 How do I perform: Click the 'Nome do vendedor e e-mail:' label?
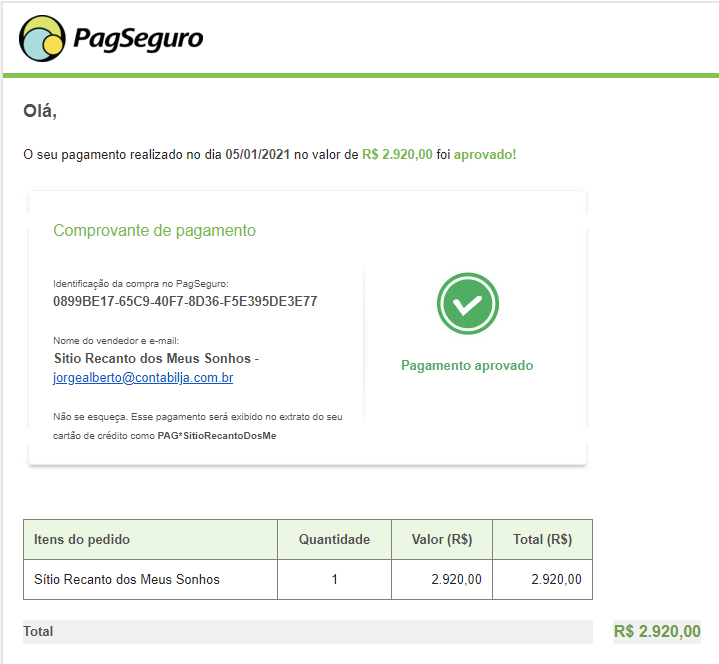(116, 341)
